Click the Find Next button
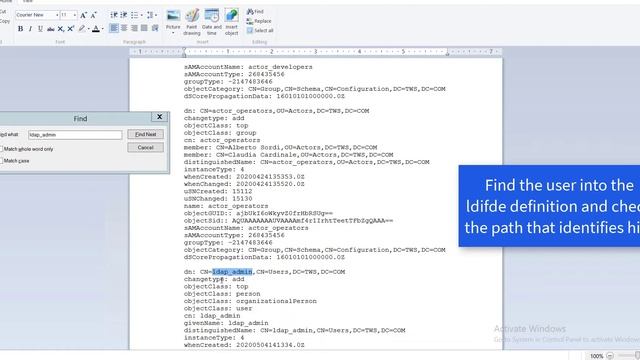Image resolution: width=640 pixels, height=360 pixels. coord(145,134)
